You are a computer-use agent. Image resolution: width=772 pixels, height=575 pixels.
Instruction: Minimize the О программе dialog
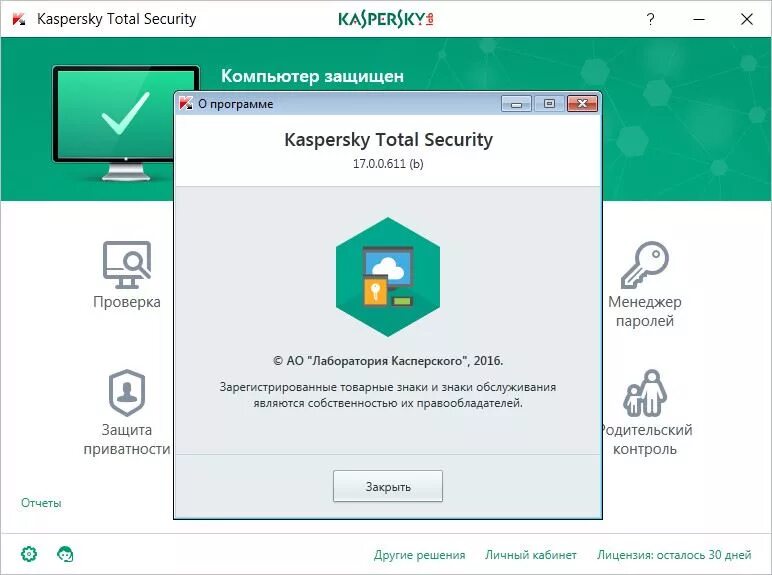[x=516, y=103]
